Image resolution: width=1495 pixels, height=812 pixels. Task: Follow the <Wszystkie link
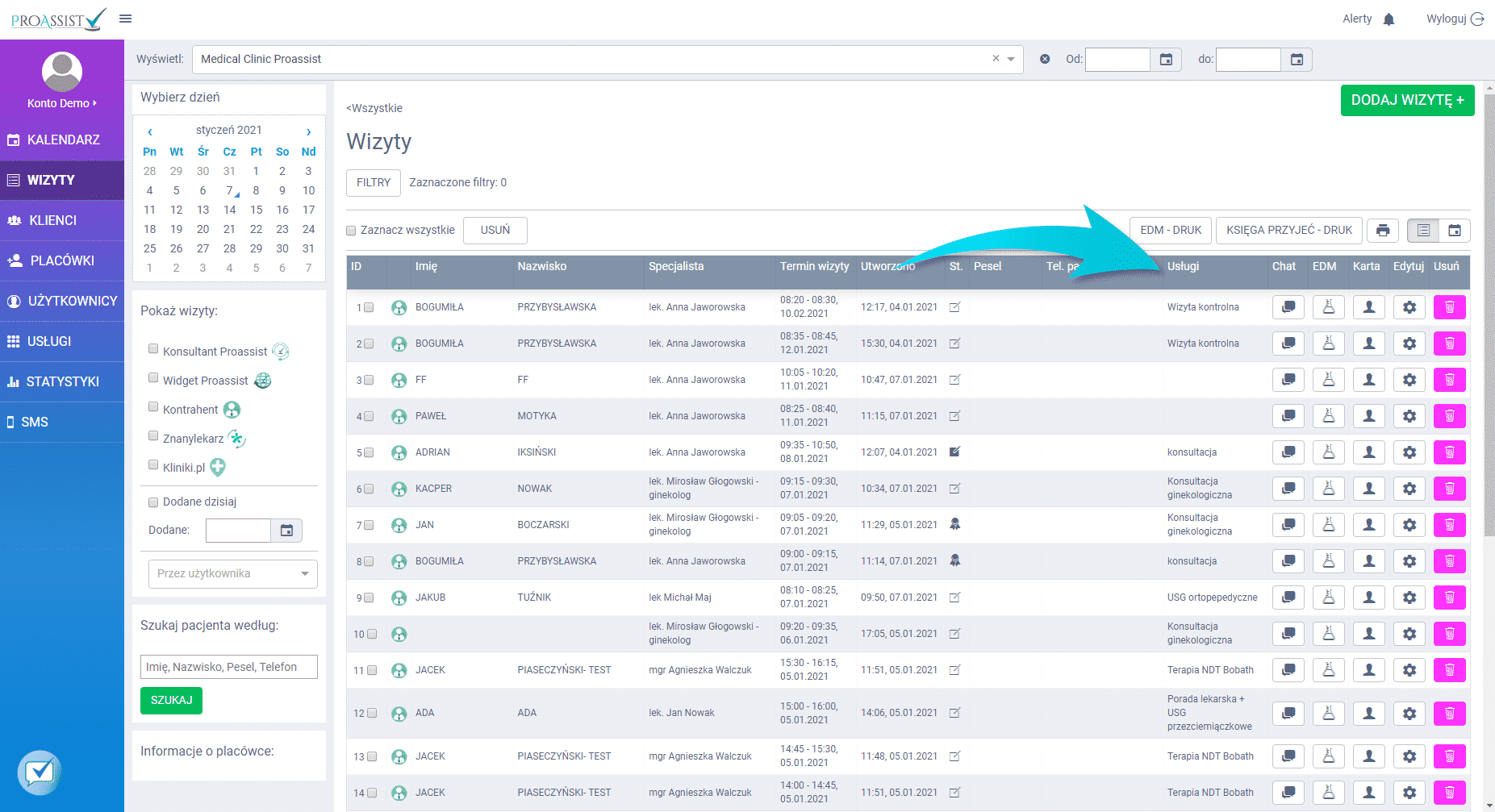pos(374,108)
